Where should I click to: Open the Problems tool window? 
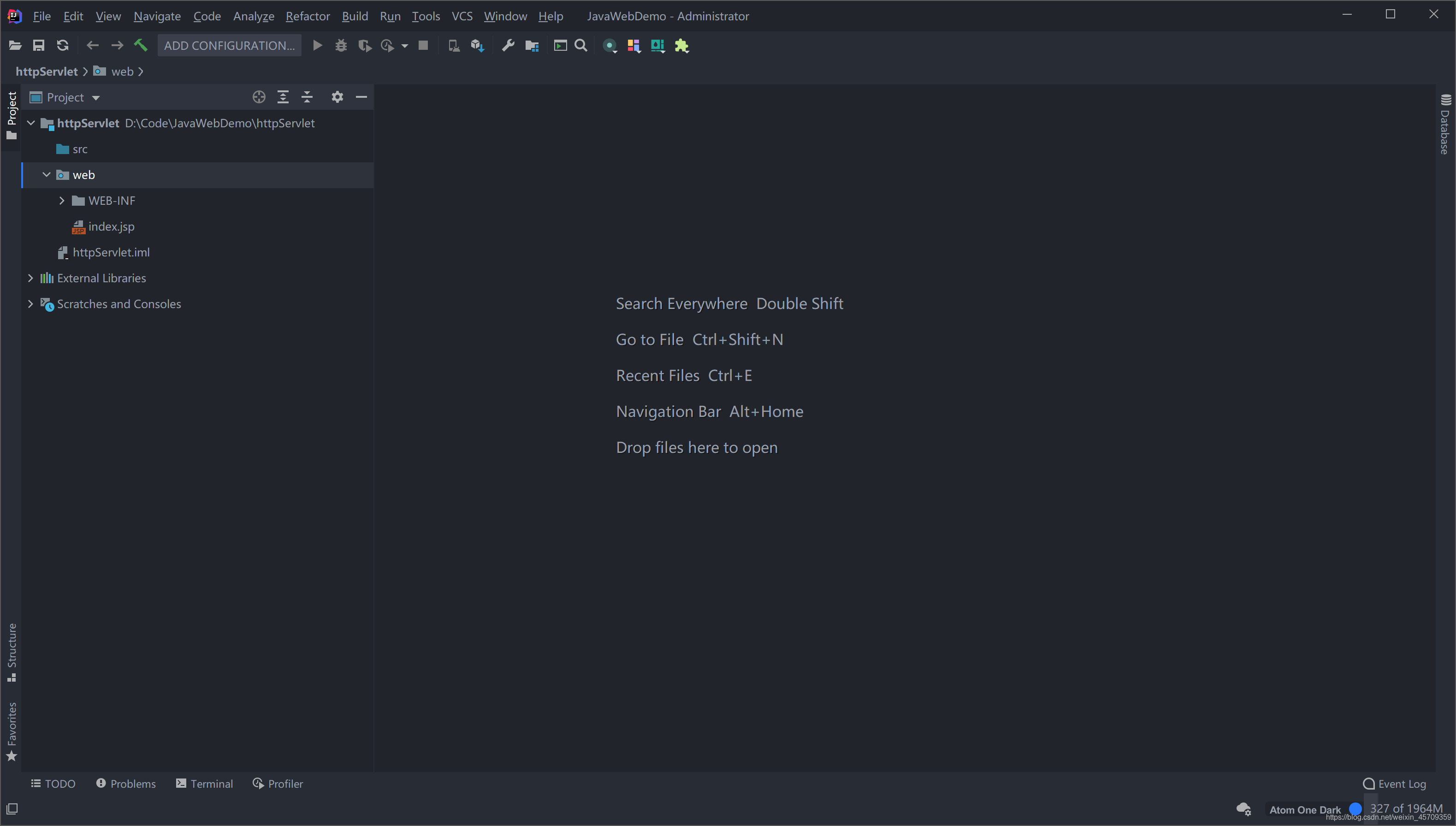pos(126,784)
